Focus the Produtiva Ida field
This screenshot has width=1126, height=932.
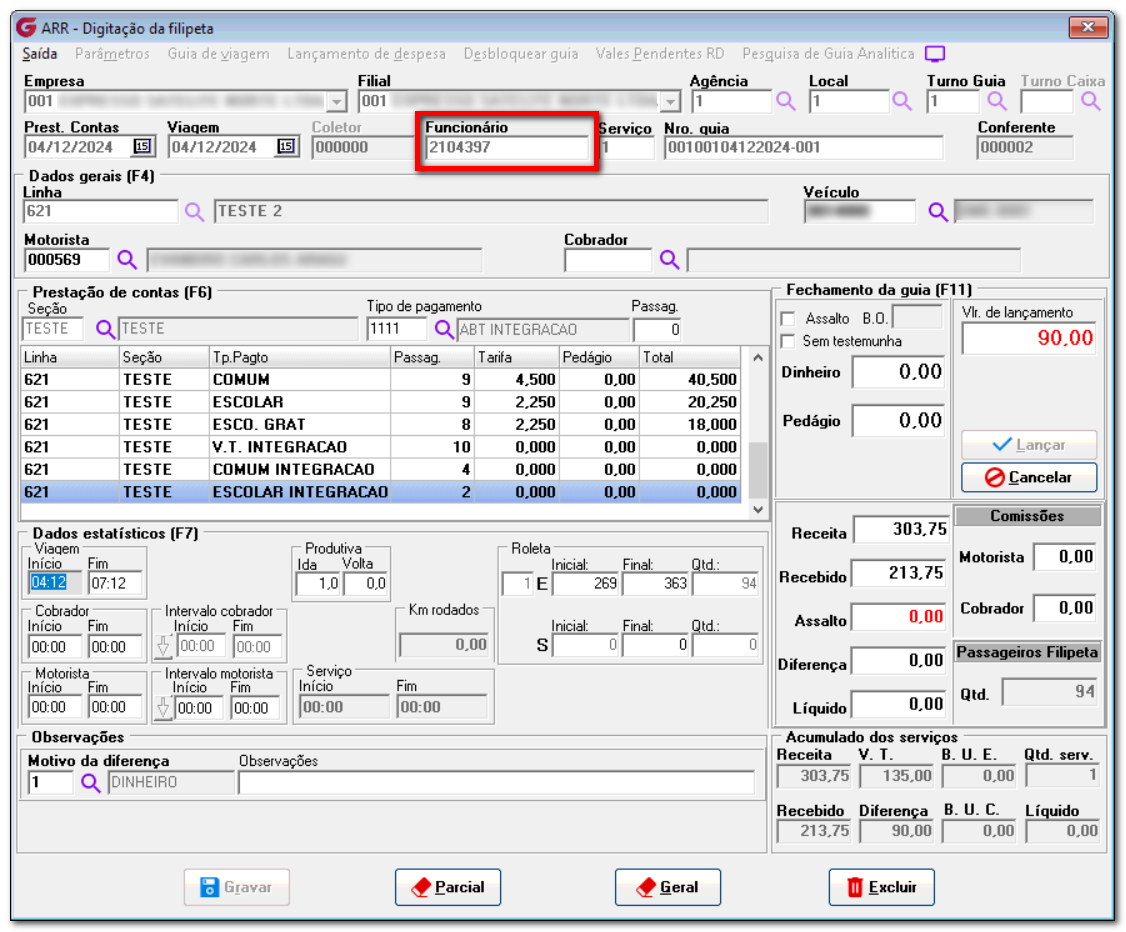click(x=319, y=584)
